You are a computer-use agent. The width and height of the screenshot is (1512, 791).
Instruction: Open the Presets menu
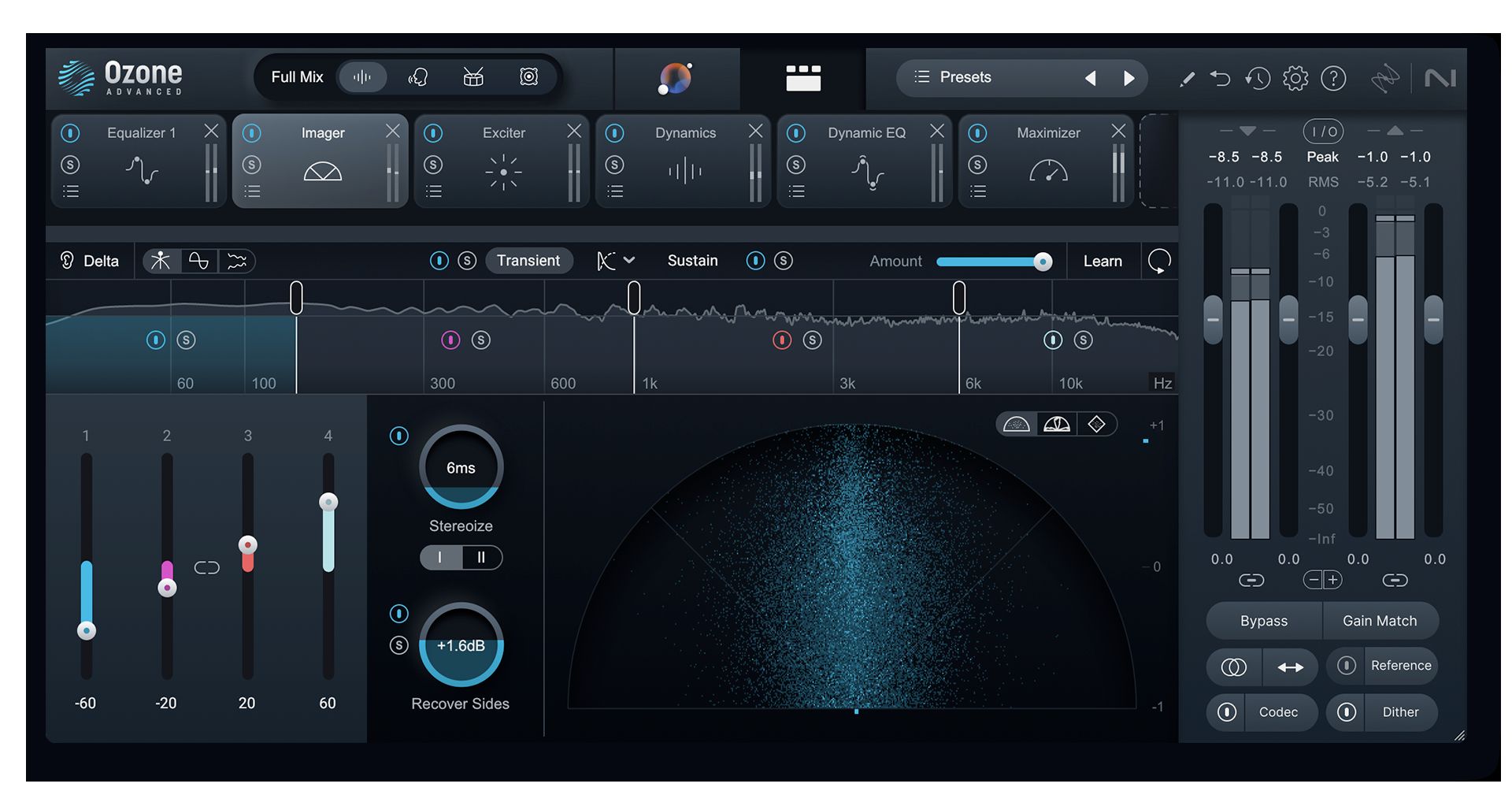tap(965, 77)
